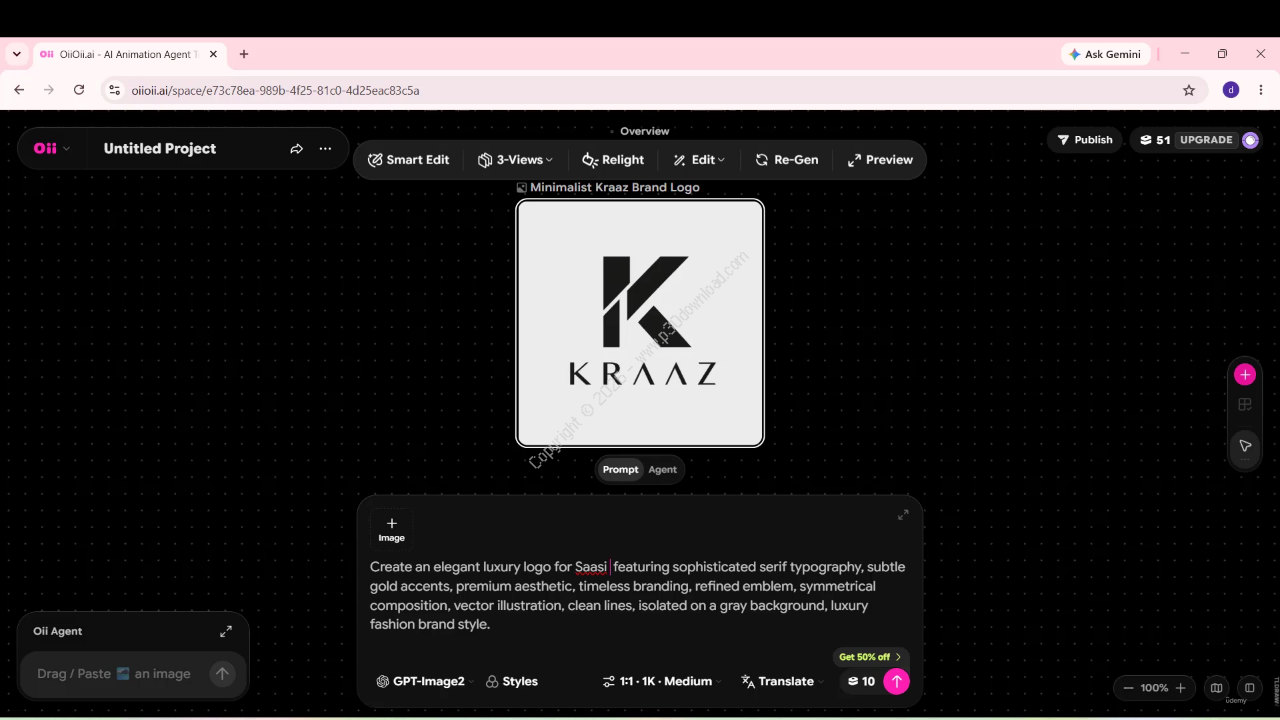Click the zoom in plus button
The height and width of the screenshot is (720, 1280).
(x=1181, y=688)
